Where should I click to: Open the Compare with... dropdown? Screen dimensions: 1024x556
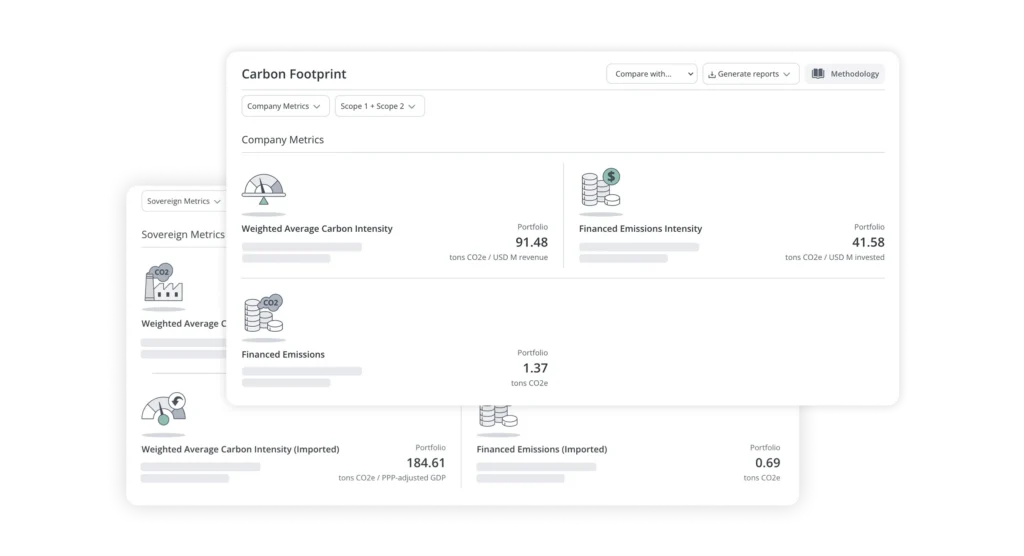651,74
